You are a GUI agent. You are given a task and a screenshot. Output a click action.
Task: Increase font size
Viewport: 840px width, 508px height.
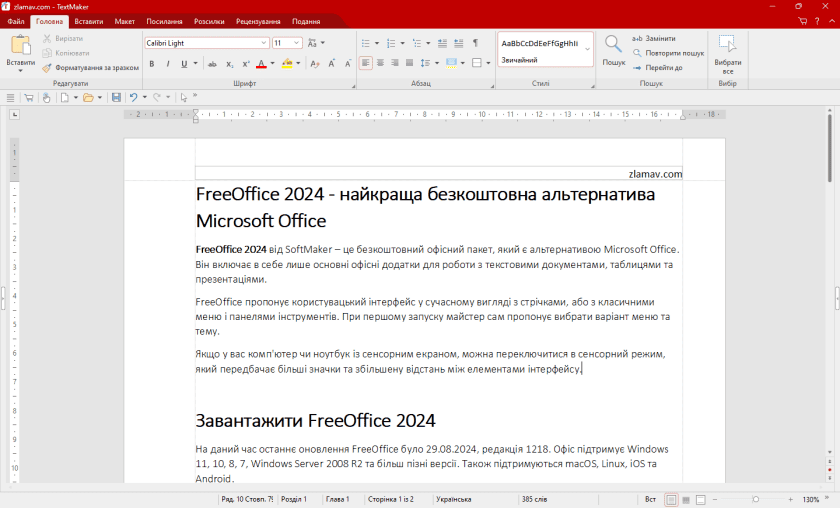332,64
